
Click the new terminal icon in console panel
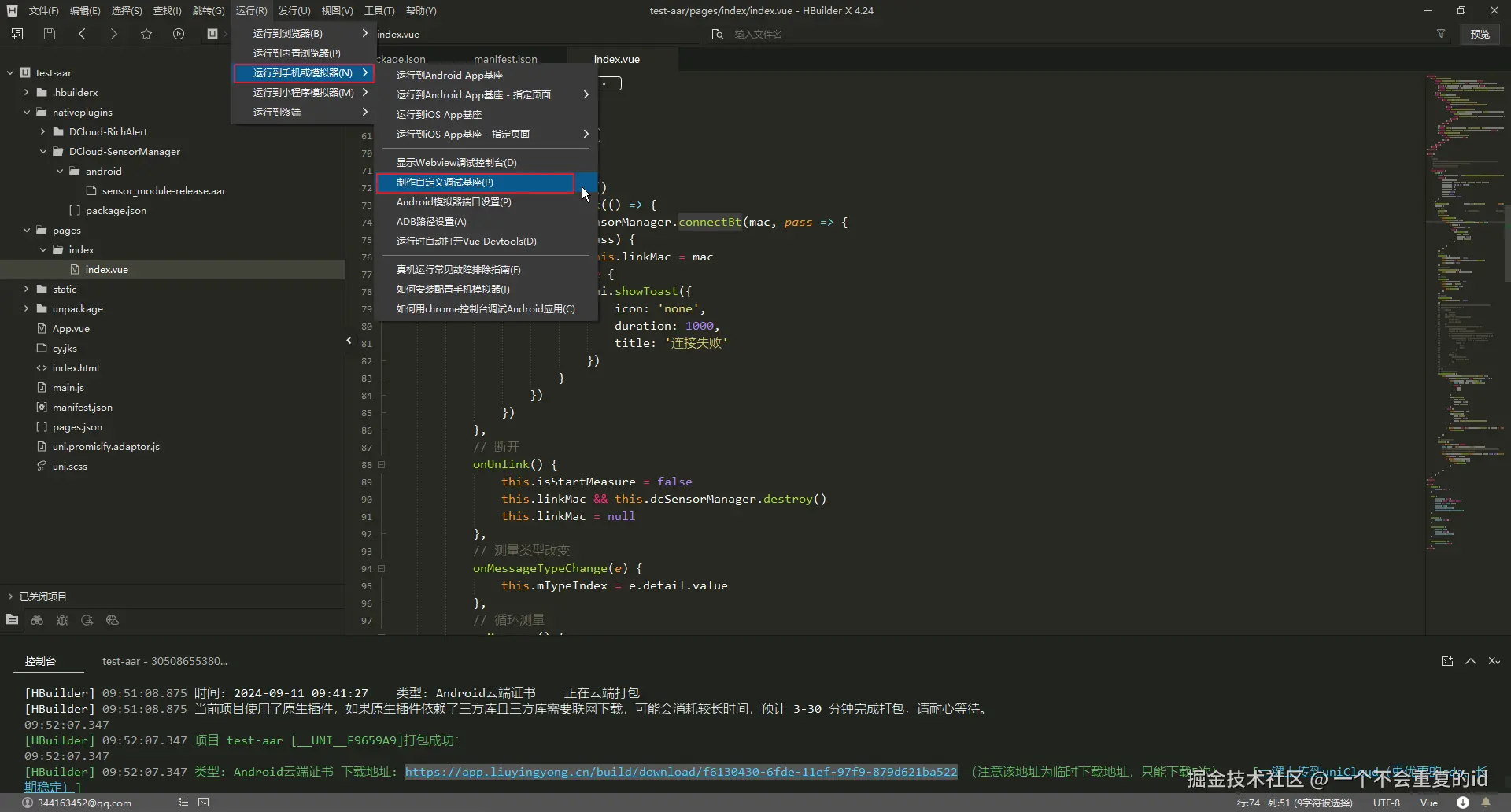pyautogui.click(x=1446, y=661)
